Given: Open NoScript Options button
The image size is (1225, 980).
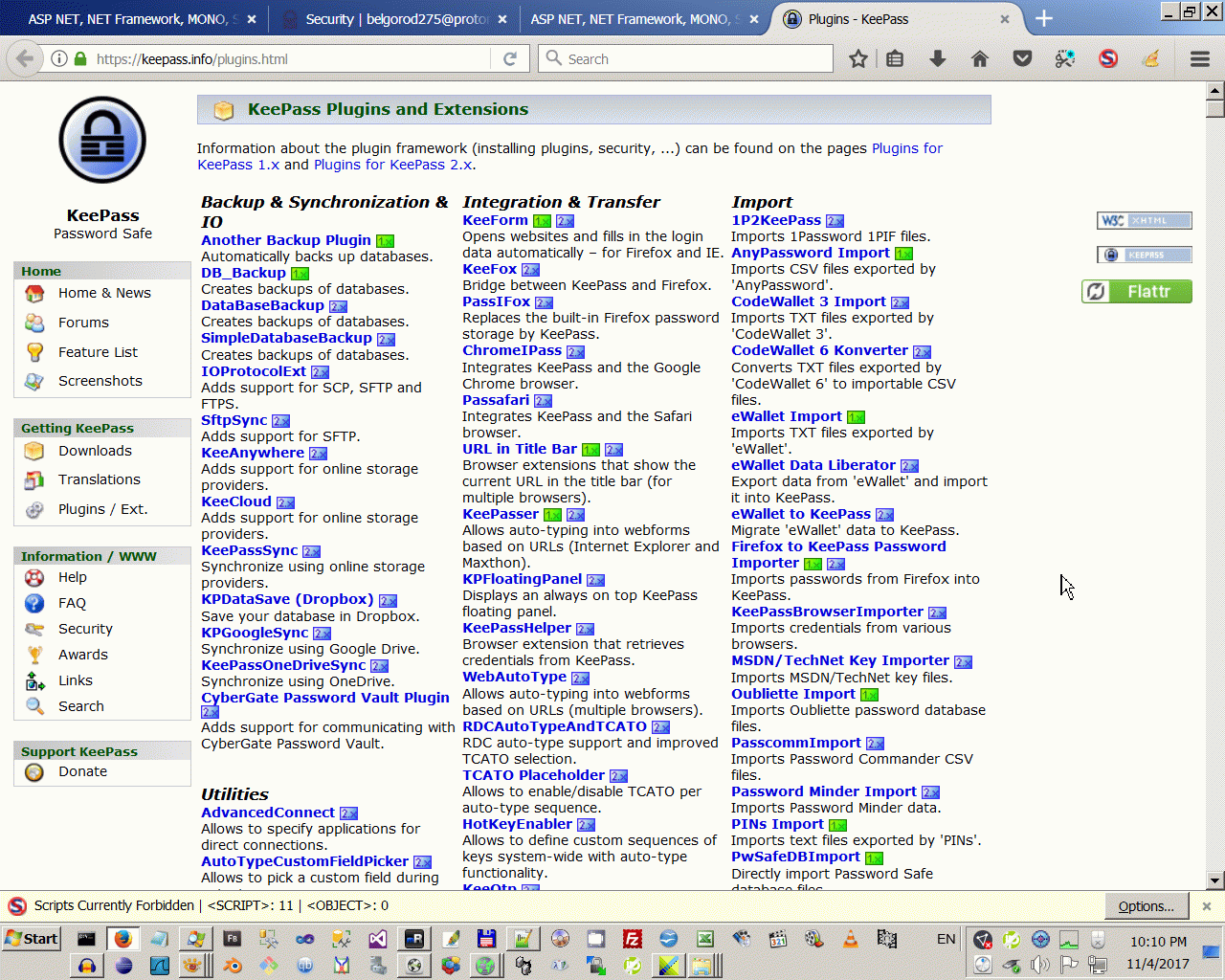Looking at the screenshot, I should (x=1146, y=906).
